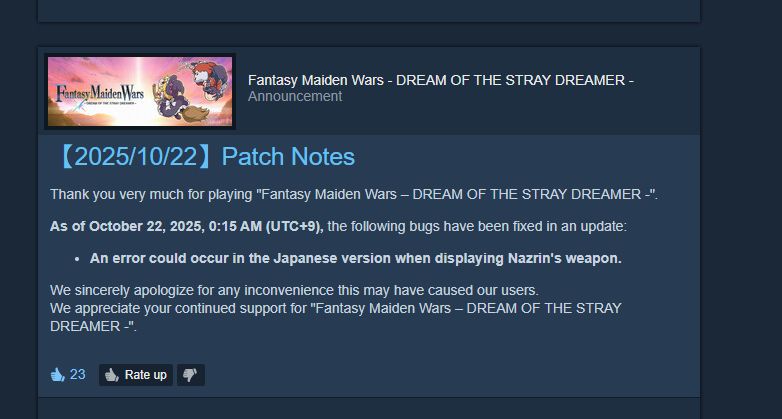The width and height of the screenshot is (782, 419).
Task: Click thumbs-up glyph inside Rate up button
Action: point(112,375)
